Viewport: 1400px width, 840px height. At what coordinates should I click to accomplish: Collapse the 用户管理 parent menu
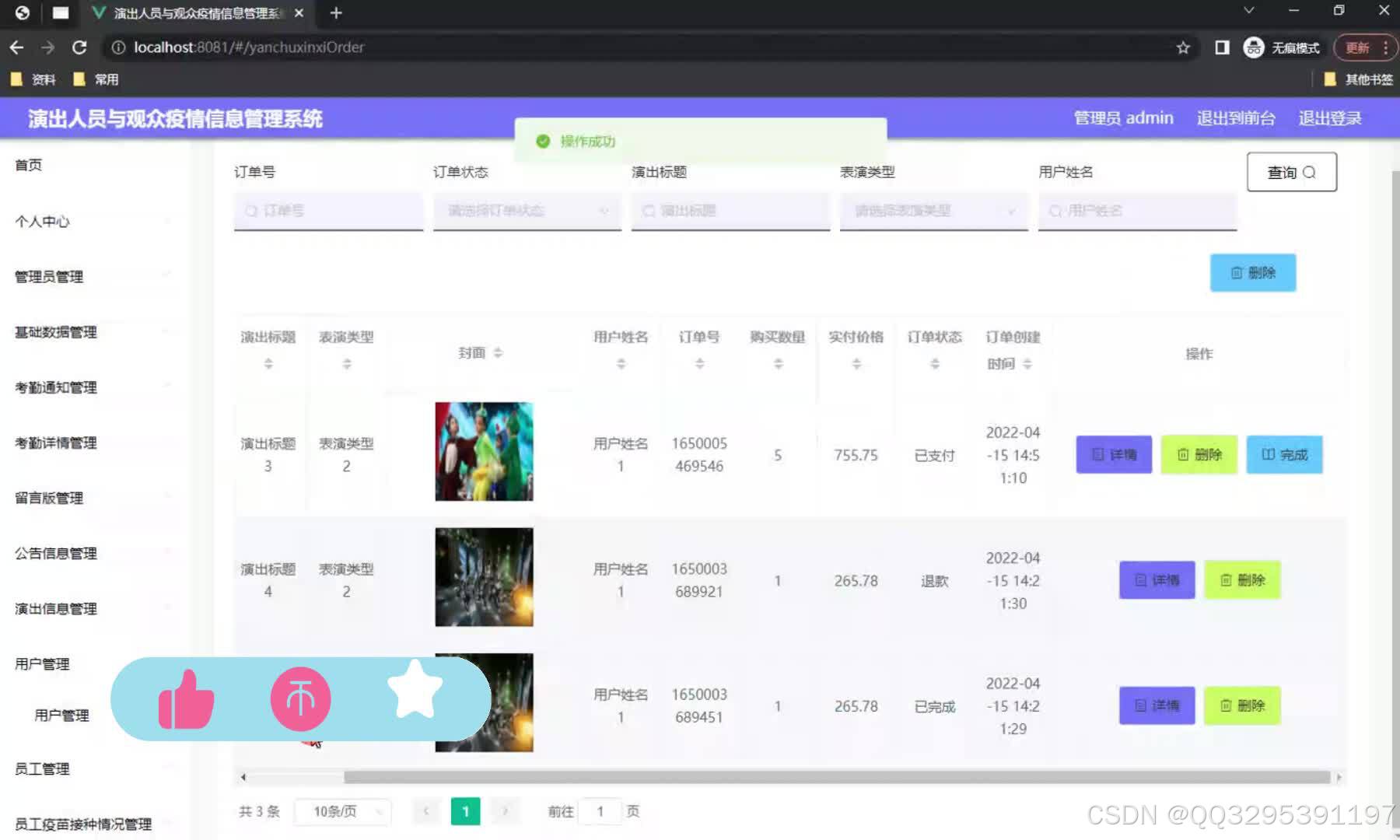pyautogui.click(x=42, y=663)
